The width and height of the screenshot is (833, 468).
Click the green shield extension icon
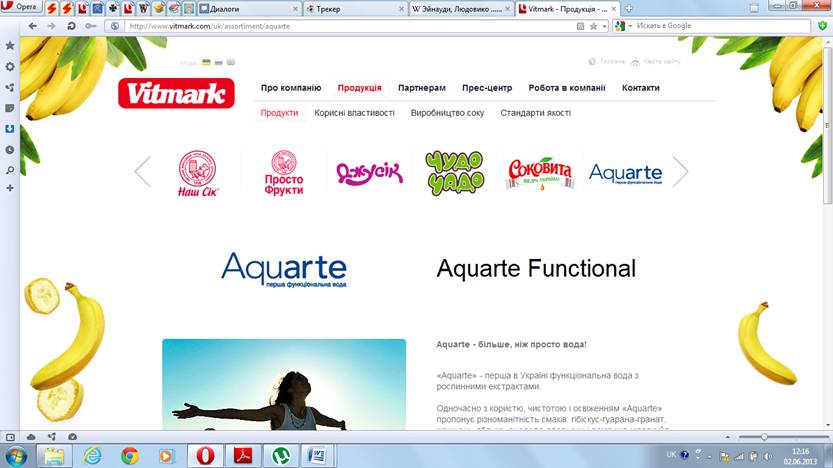(x=822, y=25)
